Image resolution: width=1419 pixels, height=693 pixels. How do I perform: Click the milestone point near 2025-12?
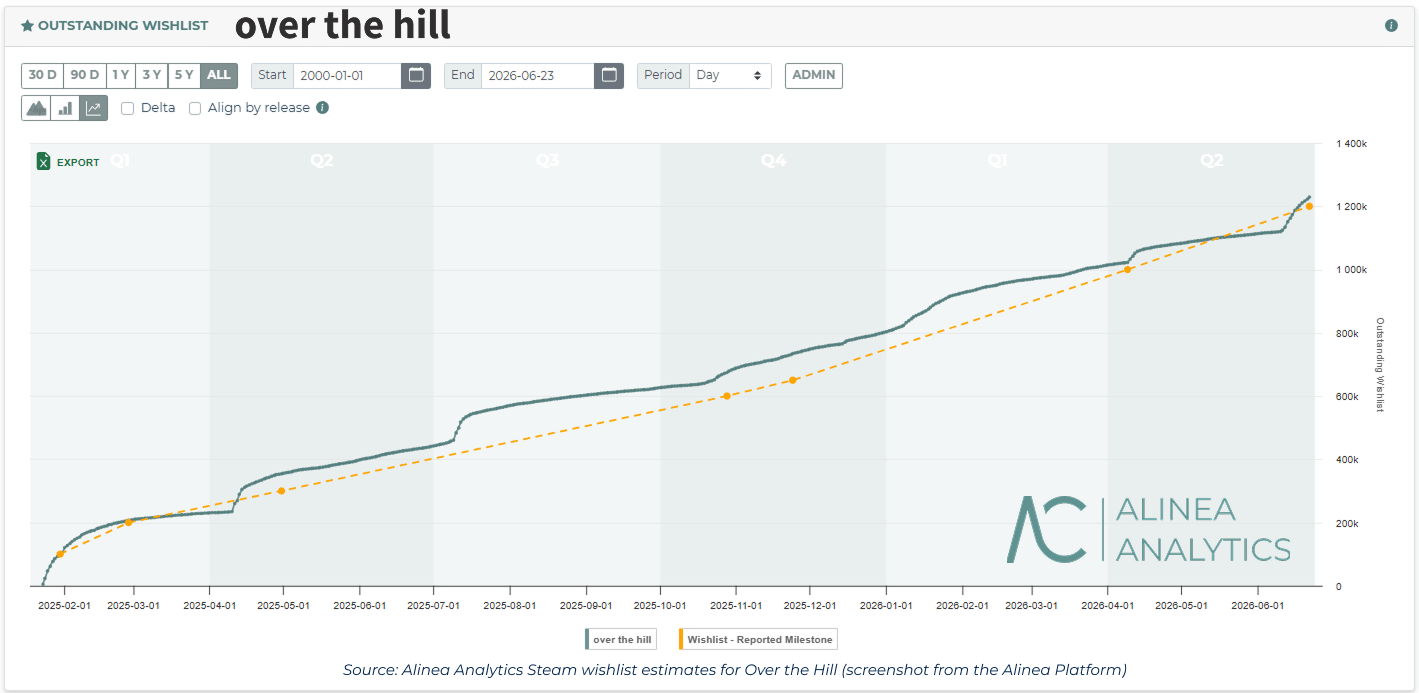(x=792, y=380)
